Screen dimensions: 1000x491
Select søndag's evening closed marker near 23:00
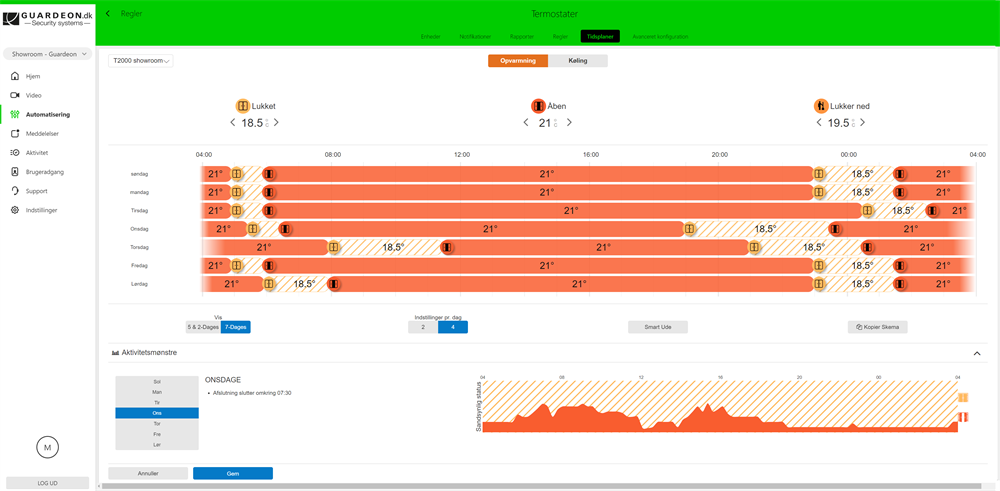[x=819, y=173]
